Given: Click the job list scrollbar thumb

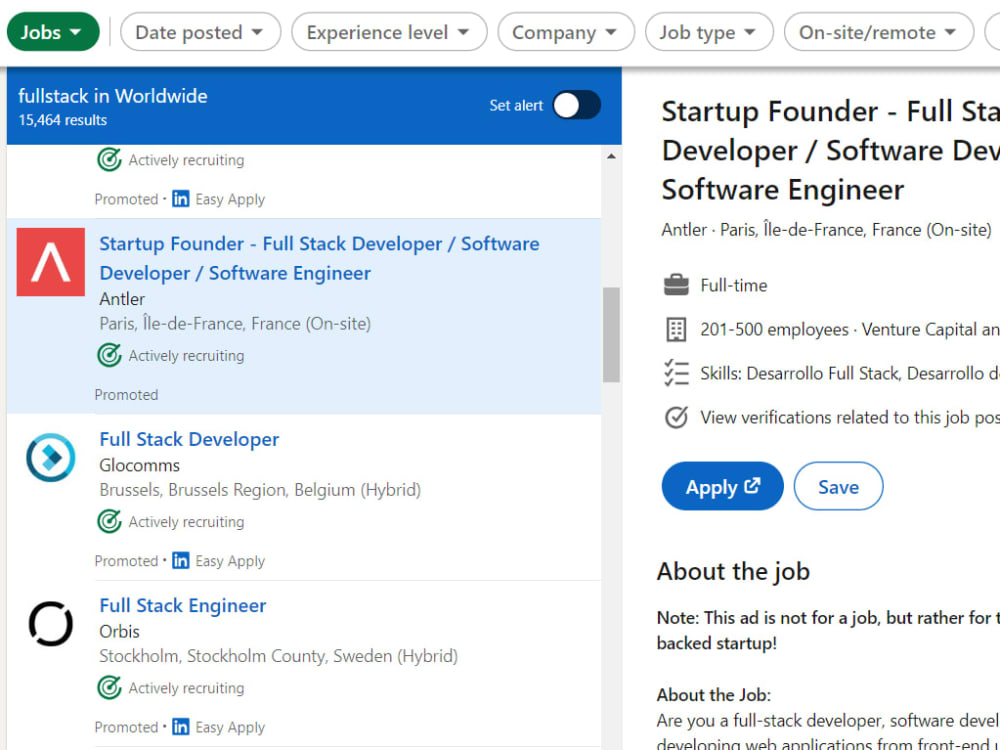Looking at the screenshot, I should pyautogui.click(x=611, y=335).
